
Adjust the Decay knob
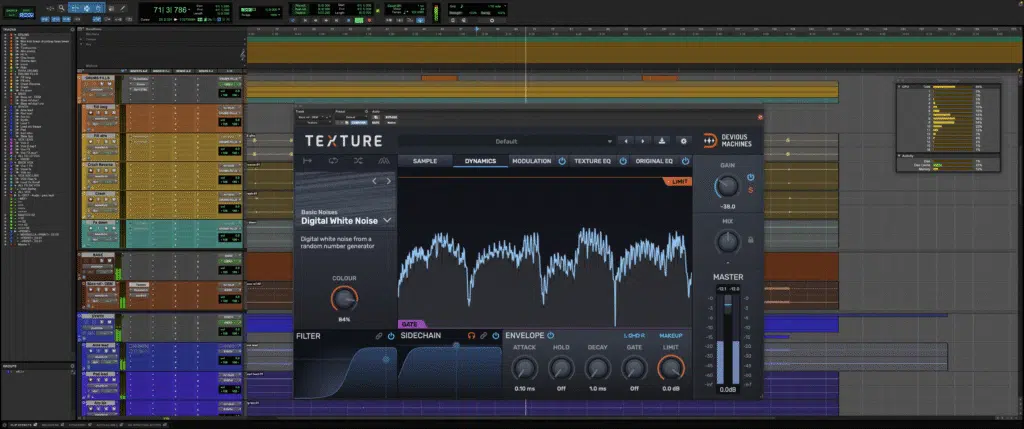click(598, 368)
